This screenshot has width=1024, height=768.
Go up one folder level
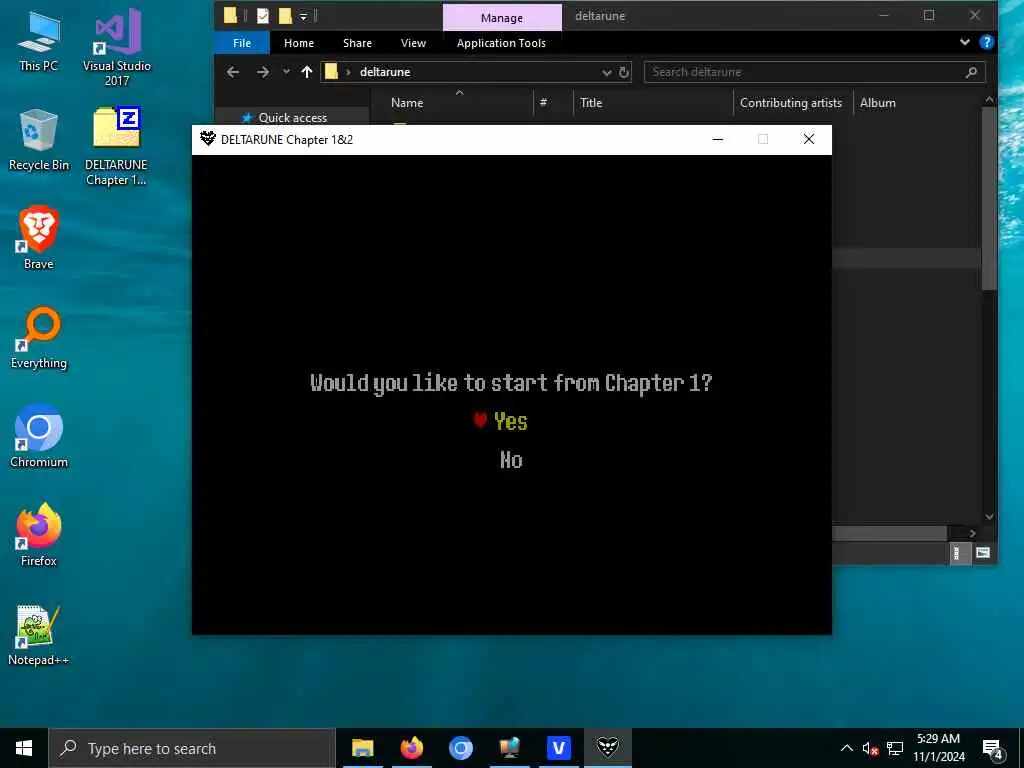(x=306, y=72)
